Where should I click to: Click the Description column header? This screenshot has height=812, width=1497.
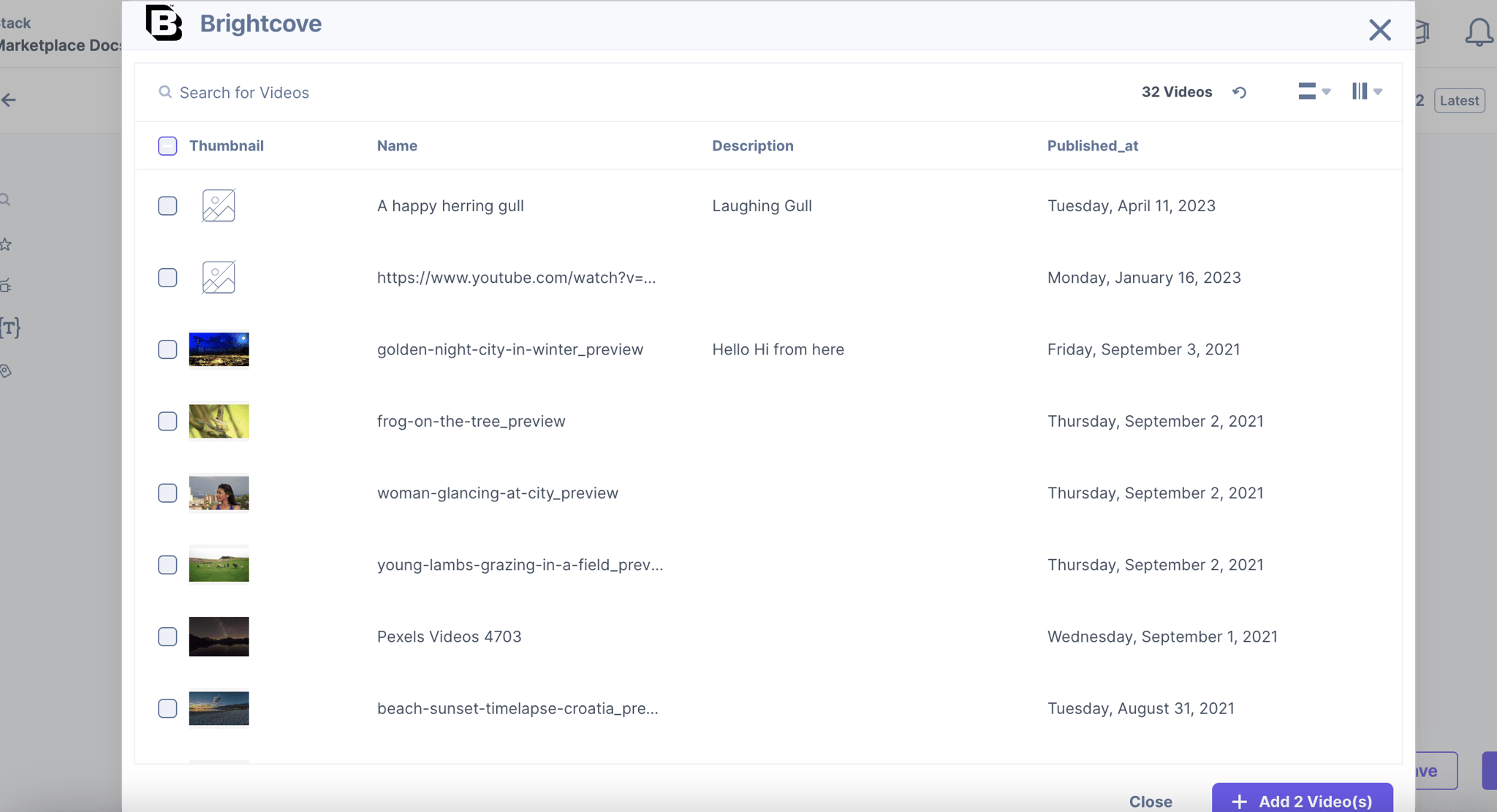pos(752,145)
